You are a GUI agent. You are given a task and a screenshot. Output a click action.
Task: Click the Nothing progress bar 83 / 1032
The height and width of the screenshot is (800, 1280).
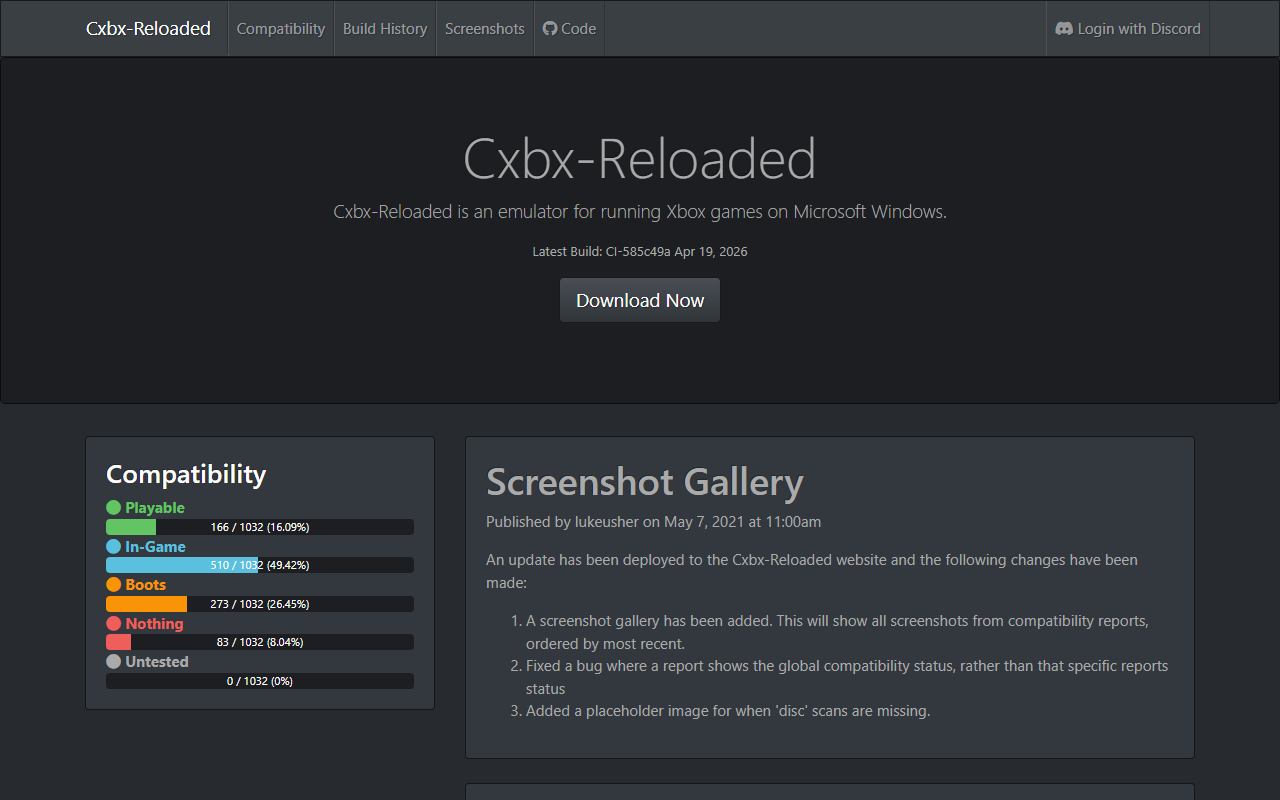click(x=260, y=642)
